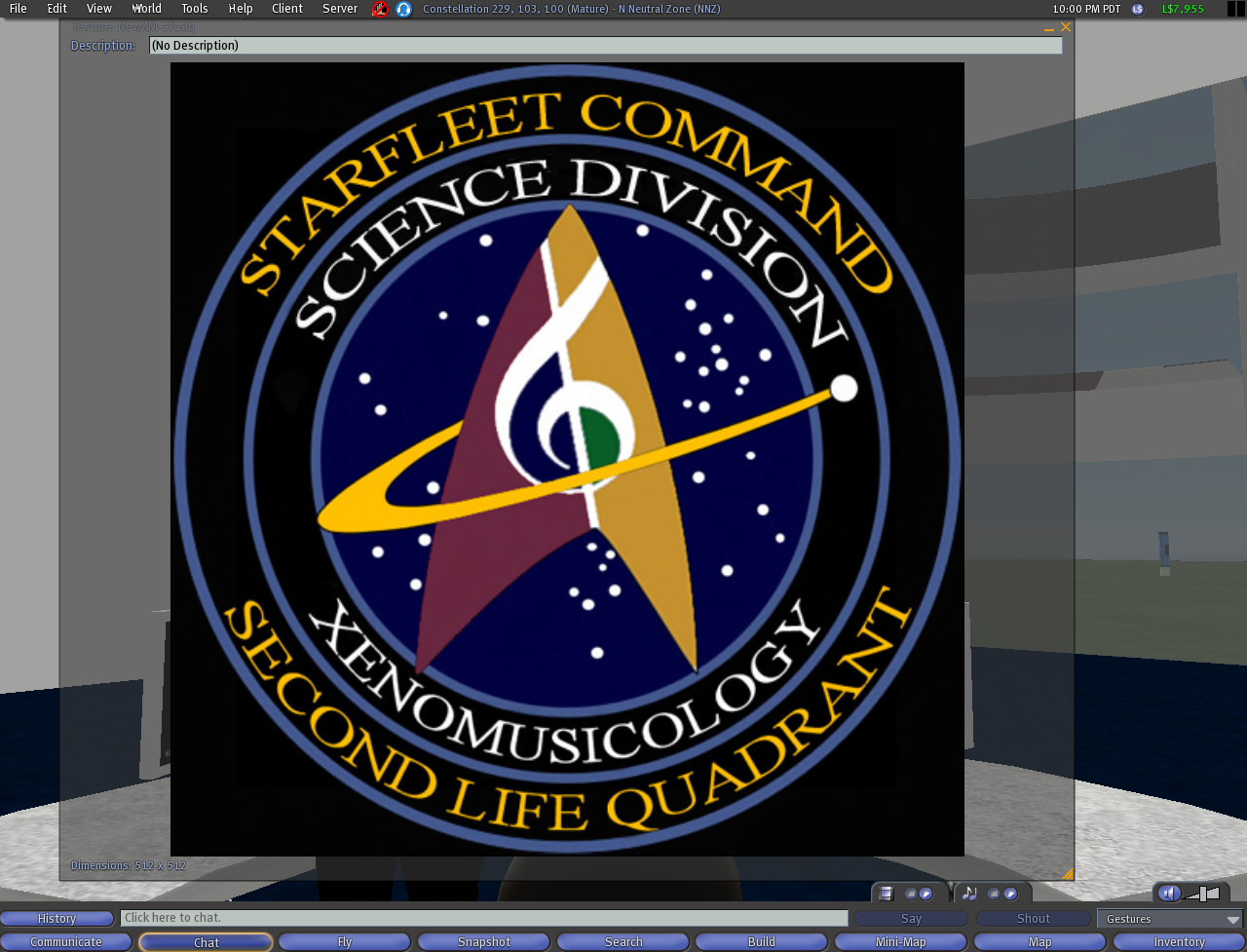This screenshot has width=1247, height=952.
Task: Open the View menu
Action: pos(99,9)
